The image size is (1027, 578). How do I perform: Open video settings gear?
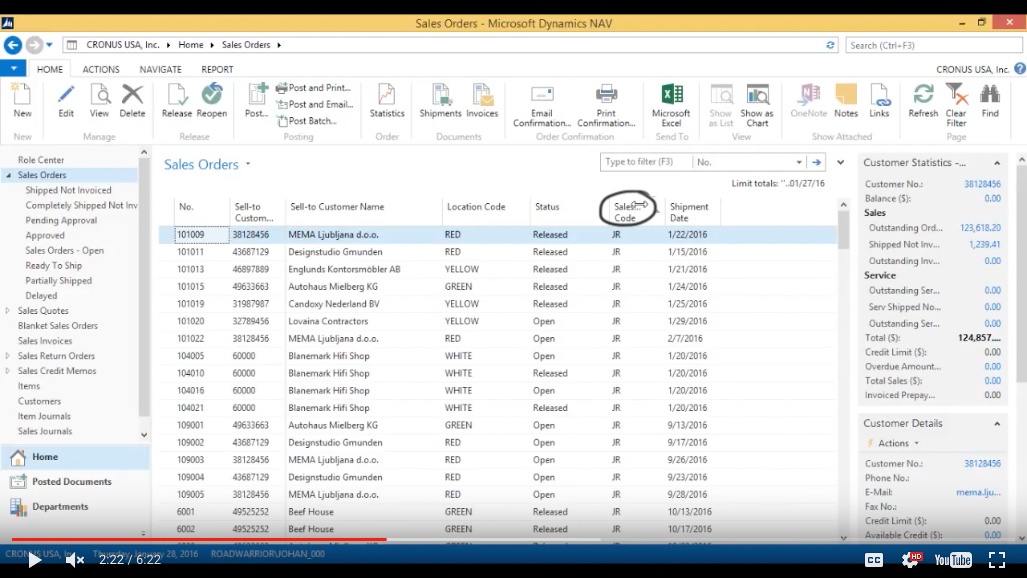coord(910,560)
